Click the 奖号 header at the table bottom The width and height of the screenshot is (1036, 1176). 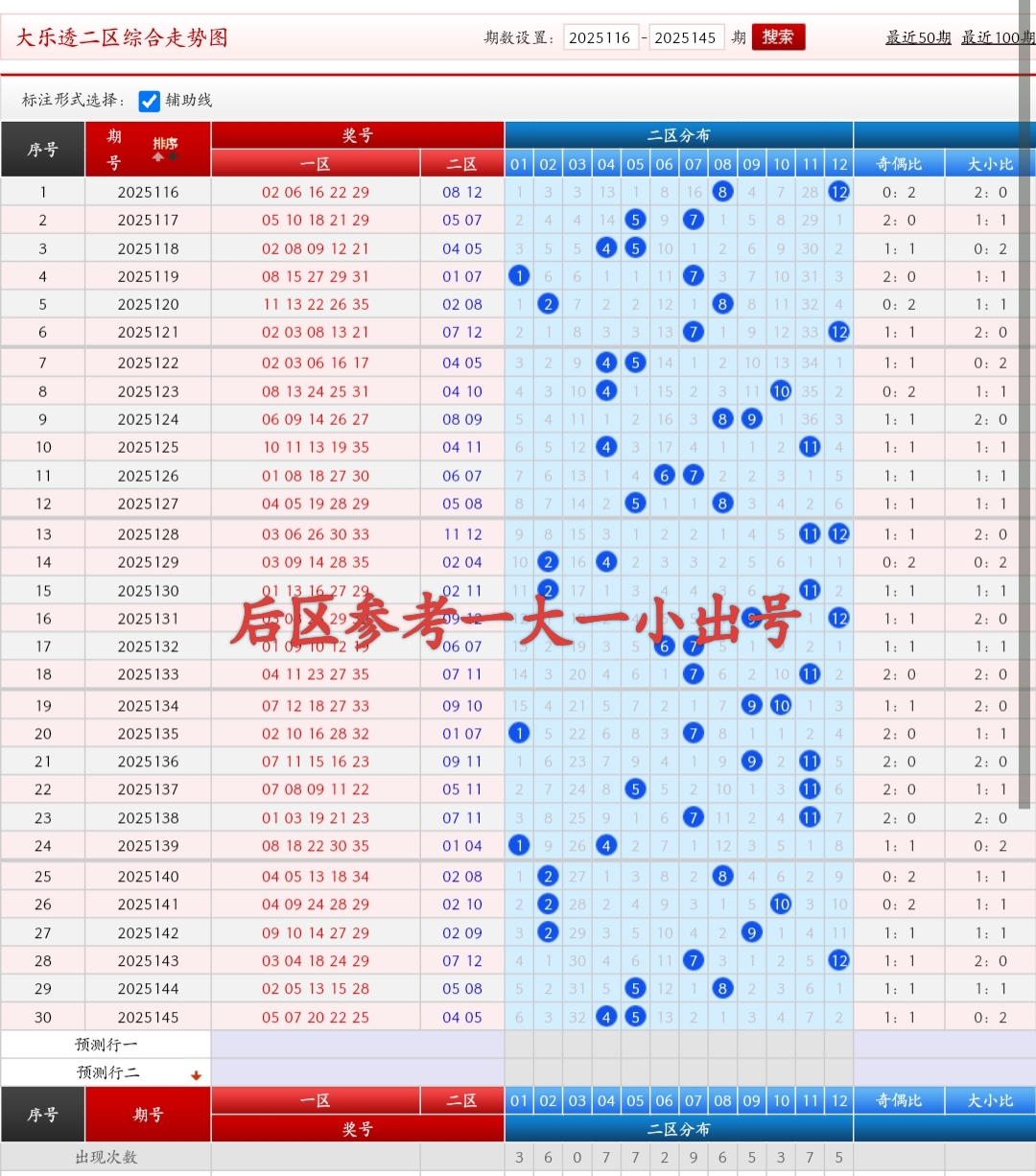357,1129
